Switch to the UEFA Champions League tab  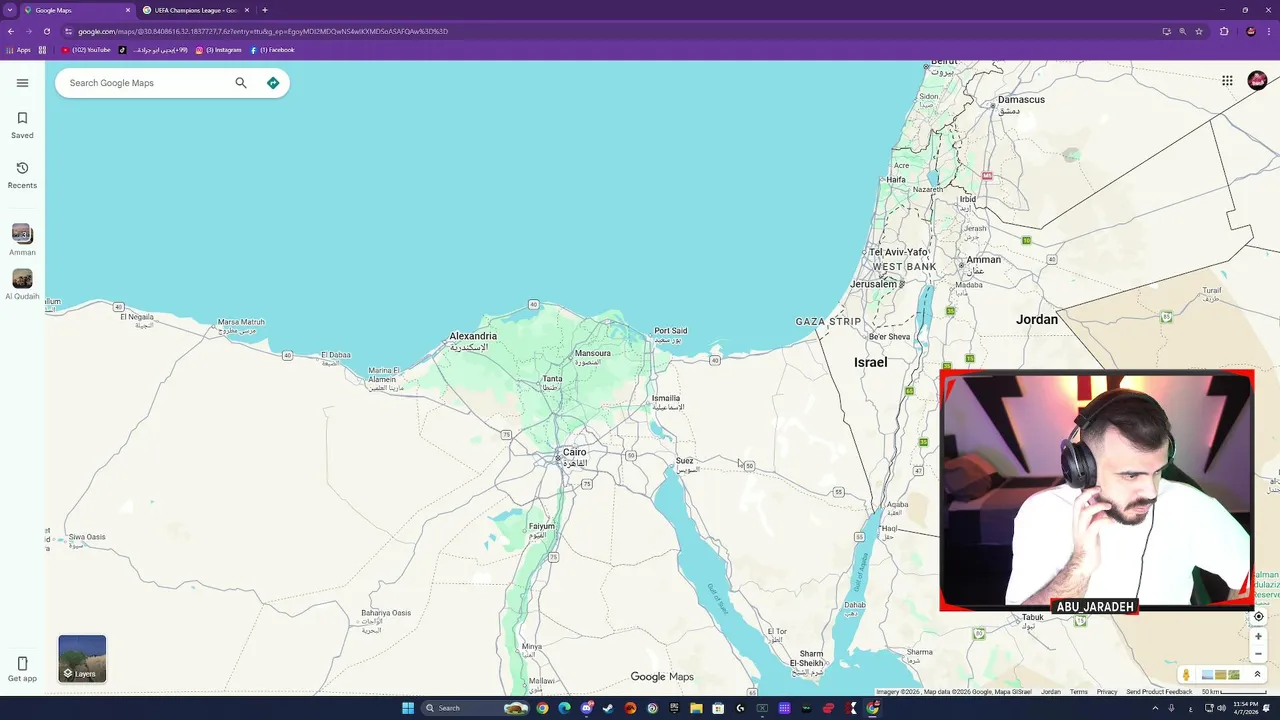tap(196, 10)
